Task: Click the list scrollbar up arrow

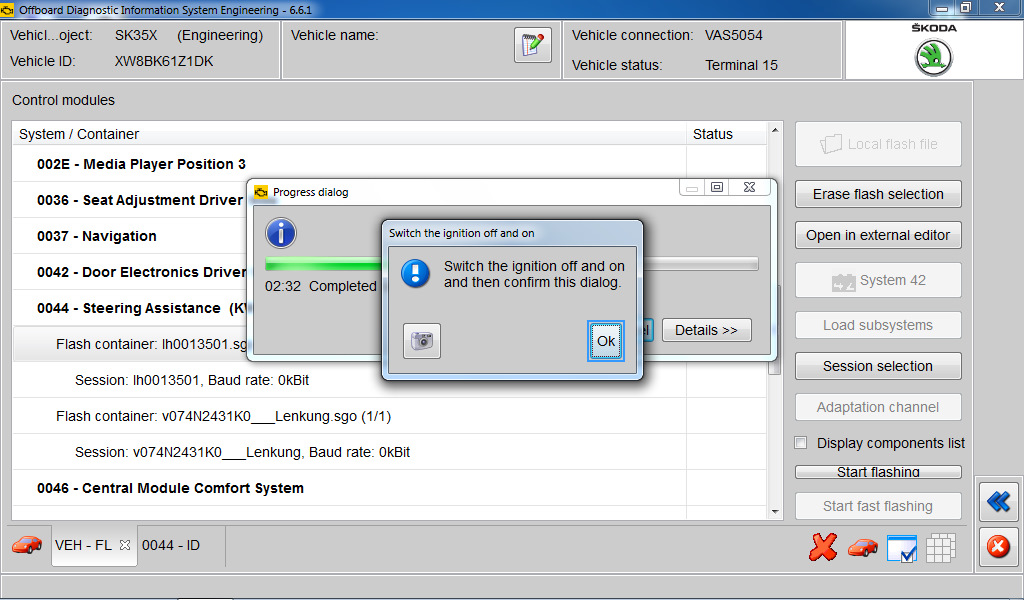Action: coord(775,130)
